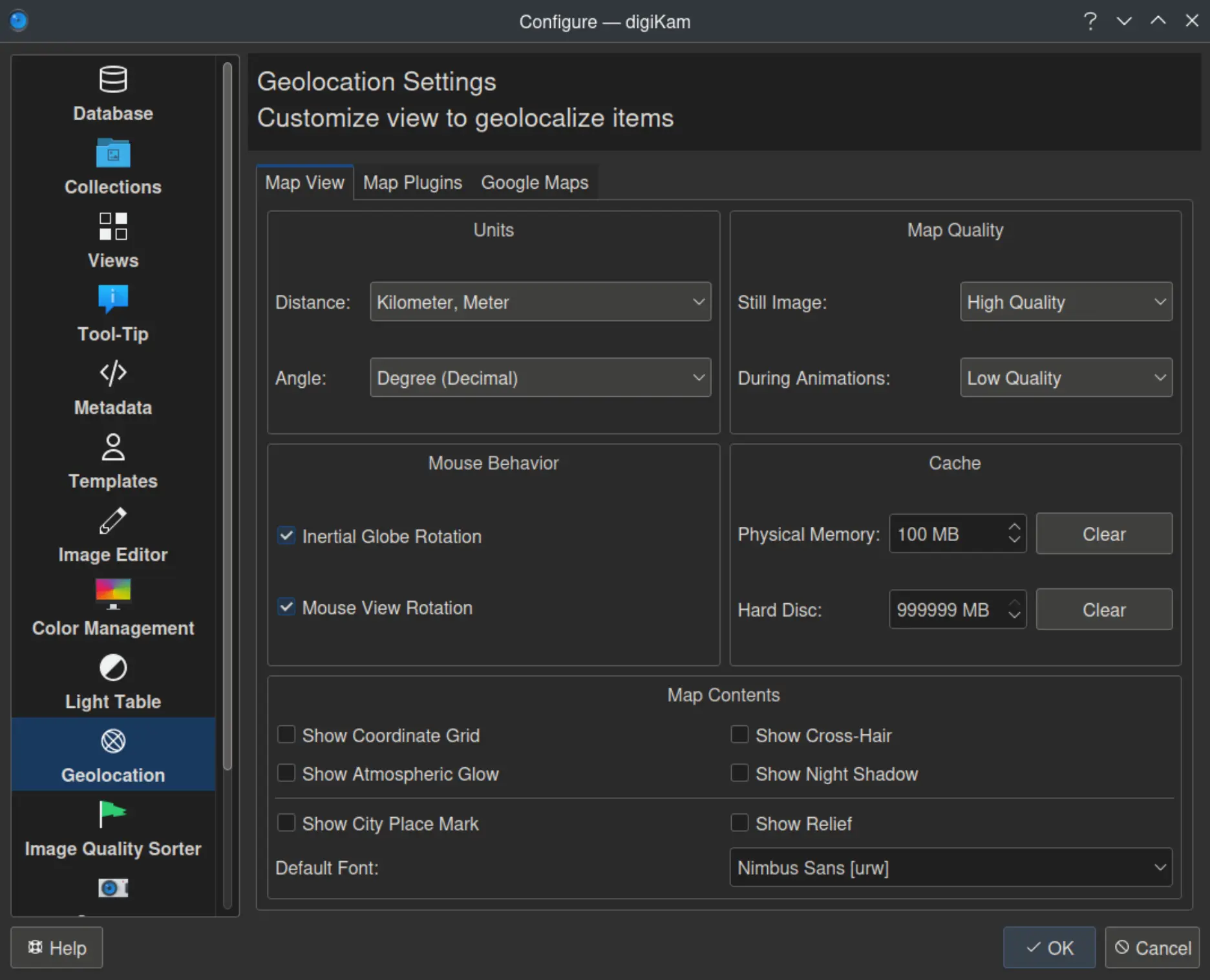Open the Database settings icon
This screenshot has height=980, width=1210.
112,79
